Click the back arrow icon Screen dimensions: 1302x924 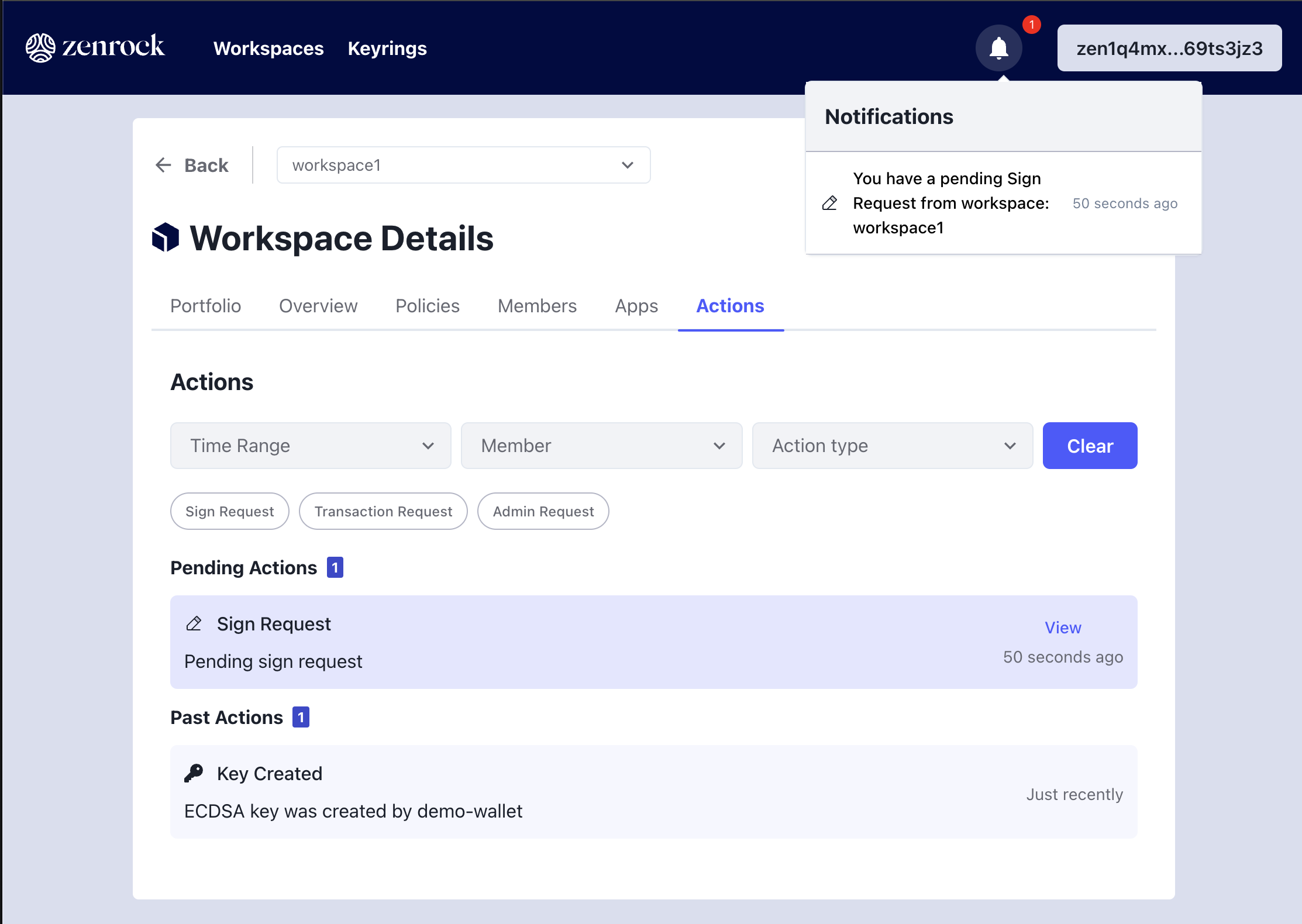[x=164, y=165]
